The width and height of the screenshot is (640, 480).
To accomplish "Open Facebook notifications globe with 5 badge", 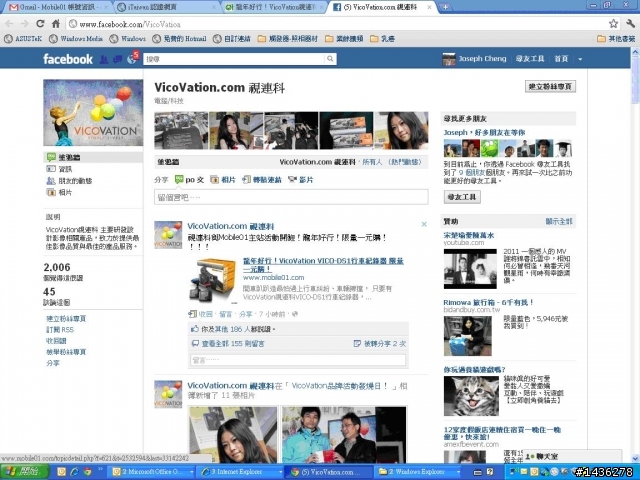I will tap(132, 59).
